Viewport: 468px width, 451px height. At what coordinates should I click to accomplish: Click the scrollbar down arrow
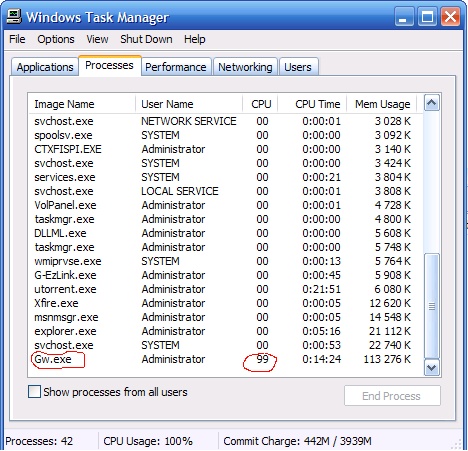[x=432, y=368]
